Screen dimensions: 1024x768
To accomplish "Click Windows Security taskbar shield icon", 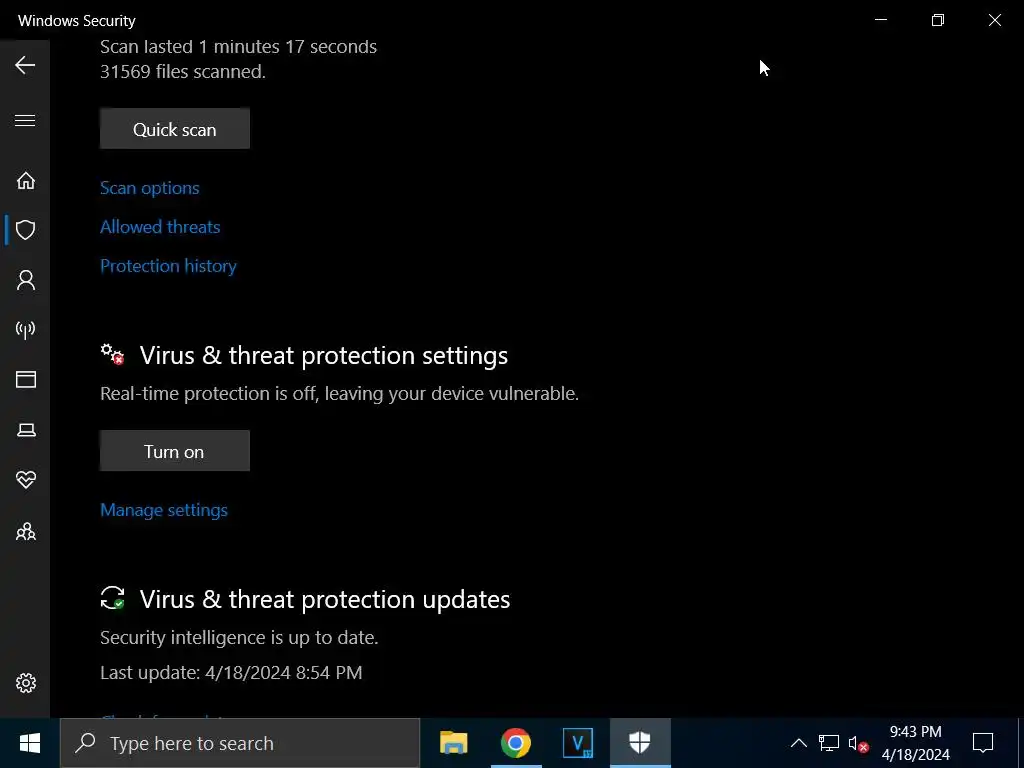I will pos(640,743).
